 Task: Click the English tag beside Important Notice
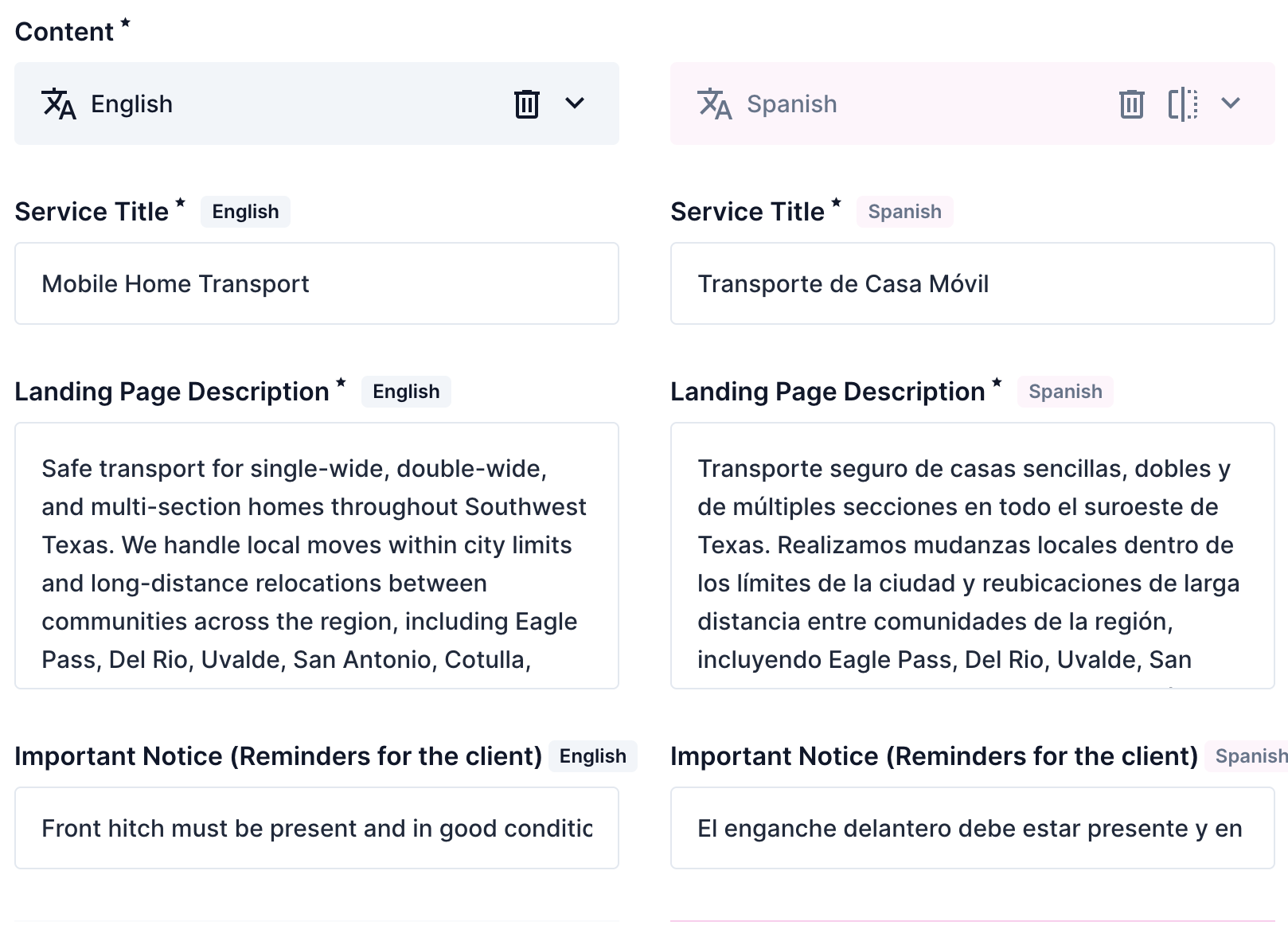593,756
